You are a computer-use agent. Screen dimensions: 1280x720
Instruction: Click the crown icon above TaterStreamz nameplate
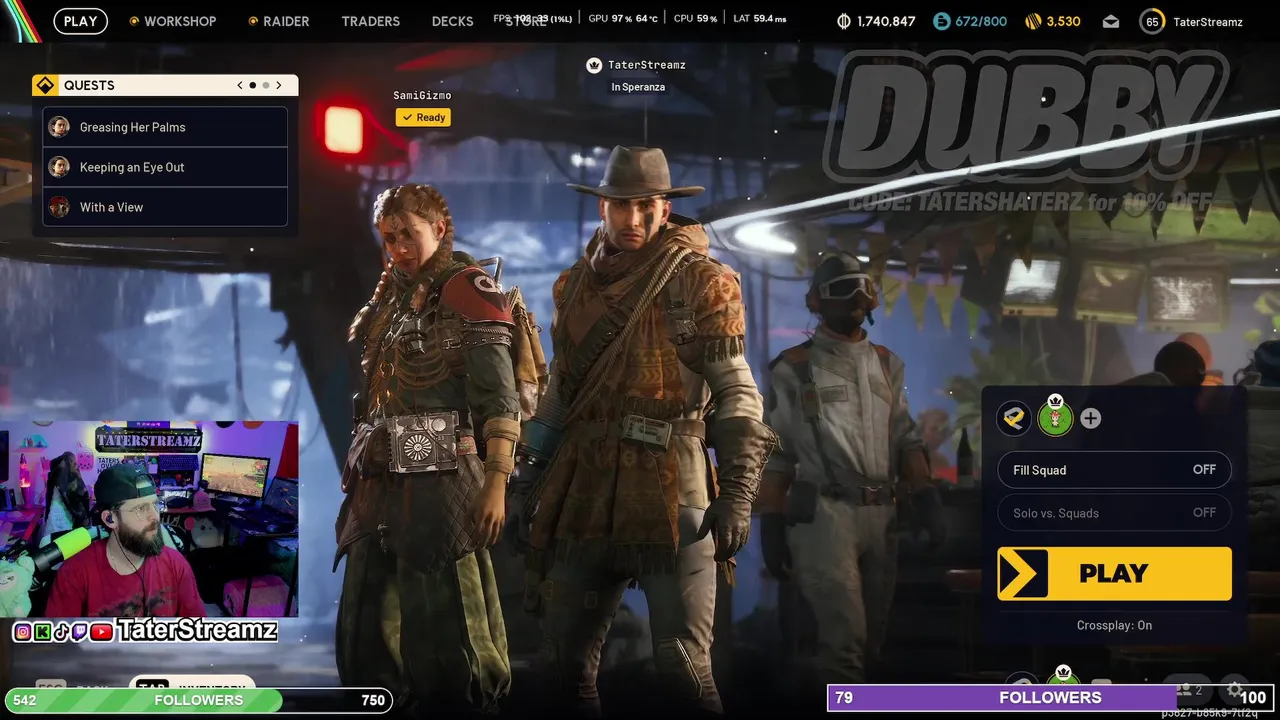(x=594, y=65)
